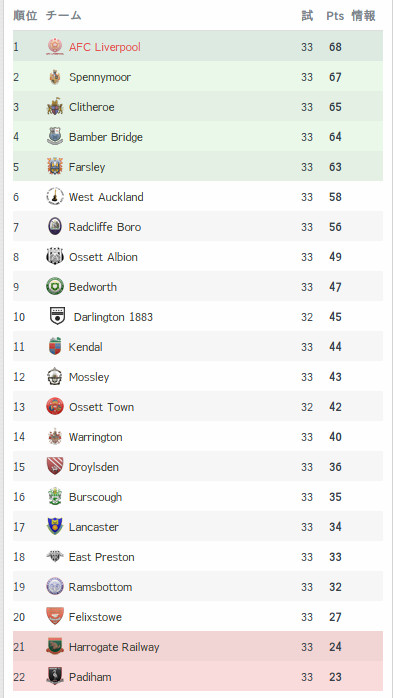Click the Ossett Town red badge
The height and width of the screenshot is (698, 393).
click(x=55, y=407)
